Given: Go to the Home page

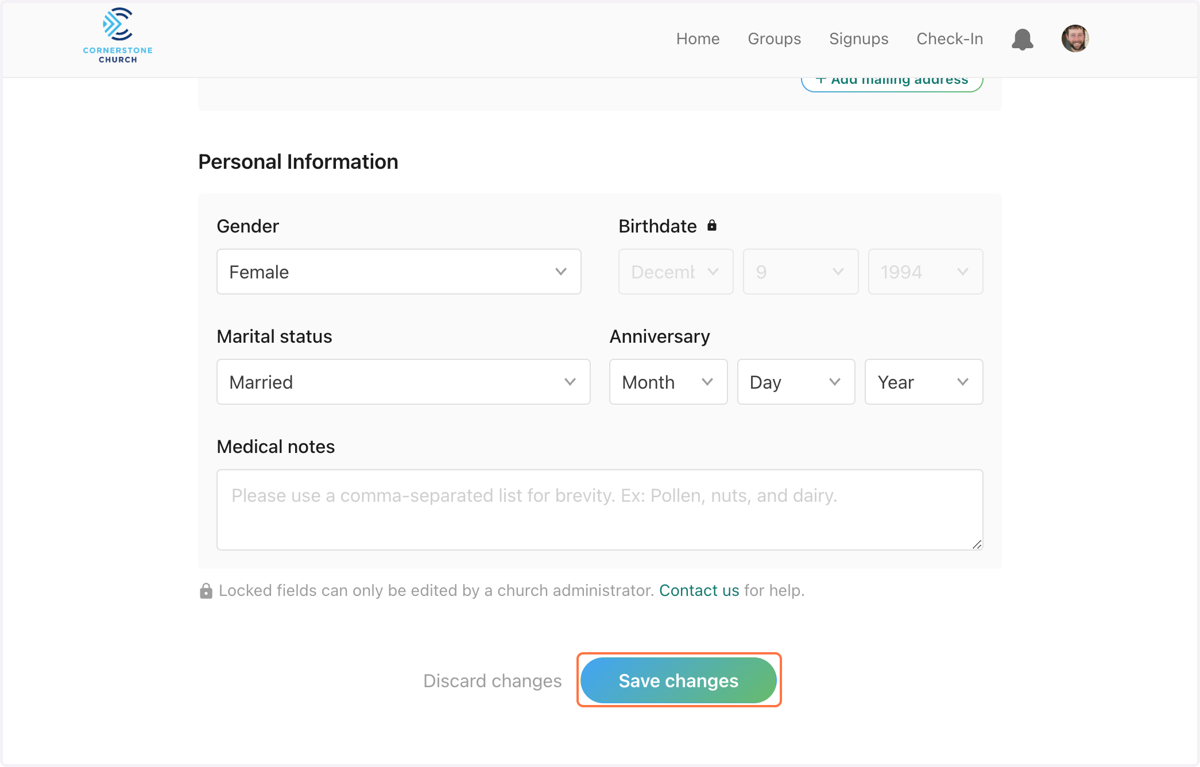Looking at the screenshot, I should pyautogui.click(x=698, y=39).
